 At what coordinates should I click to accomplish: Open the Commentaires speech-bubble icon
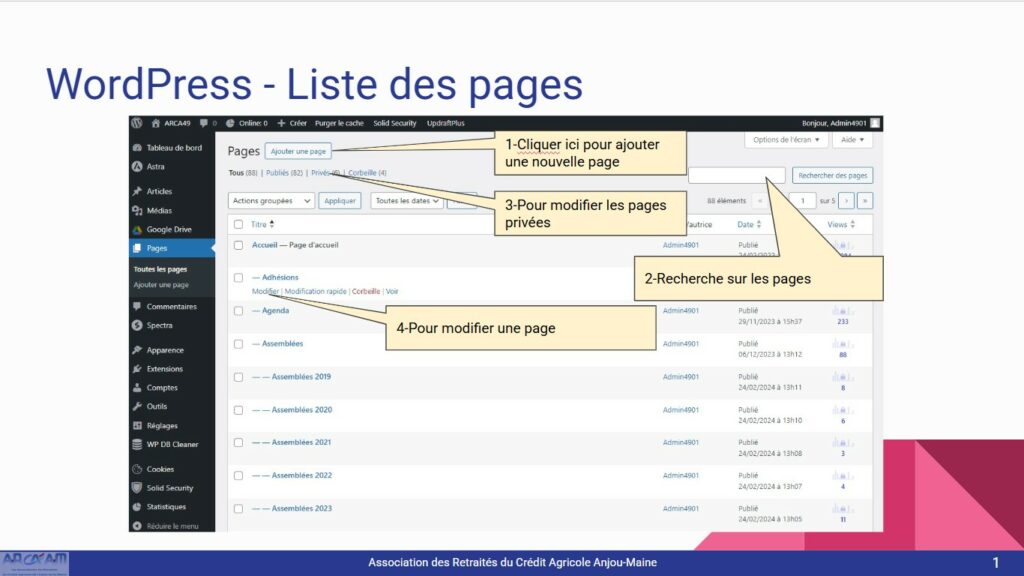pos(137,306)
